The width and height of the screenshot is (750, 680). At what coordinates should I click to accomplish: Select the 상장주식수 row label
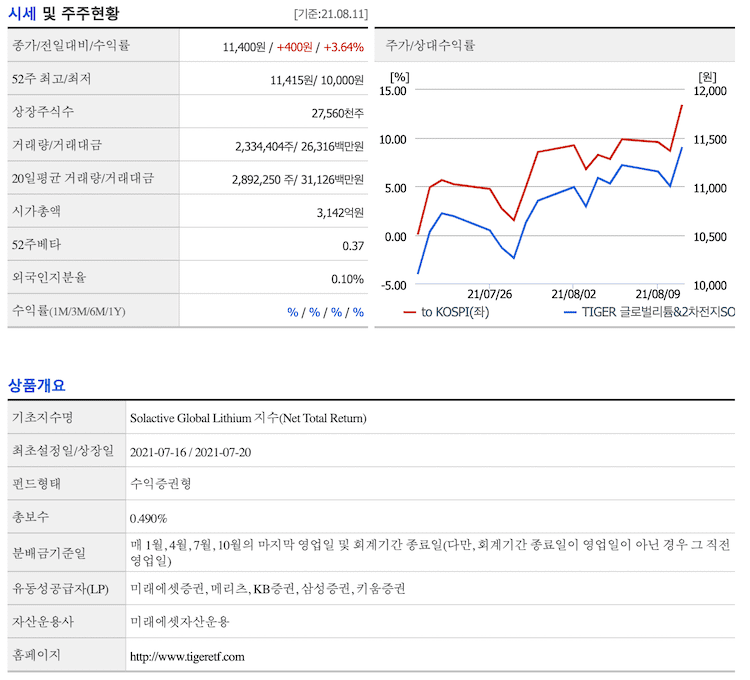(43, 111)
